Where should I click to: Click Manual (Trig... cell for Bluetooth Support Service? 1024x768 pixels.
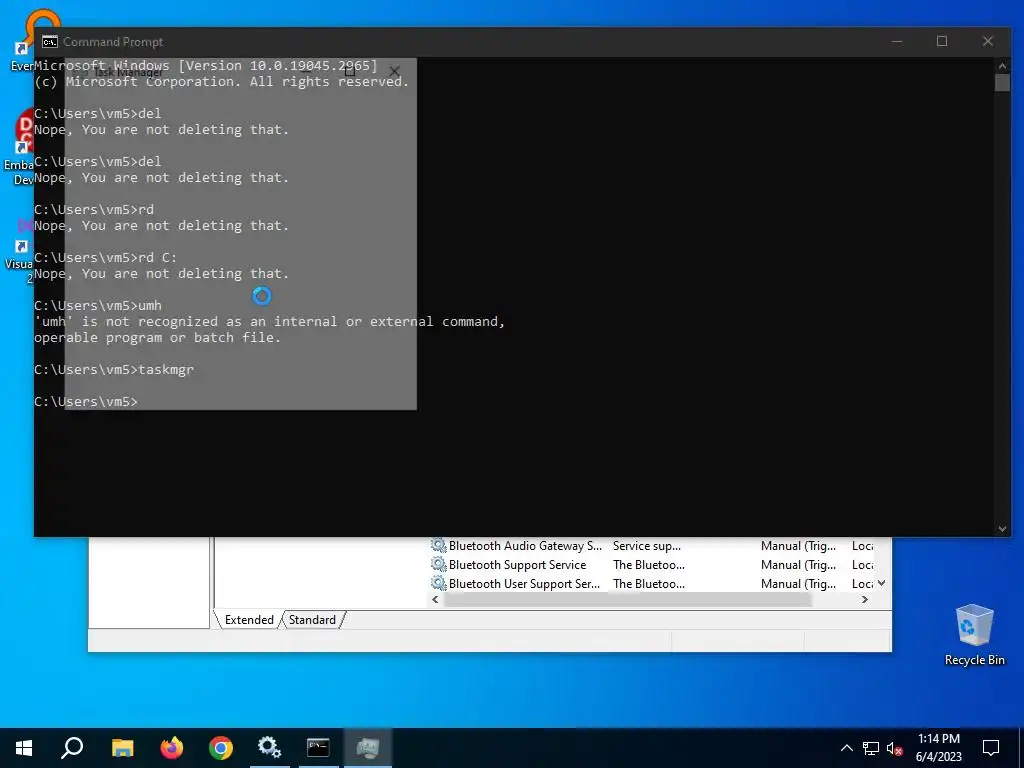[798, 565]
